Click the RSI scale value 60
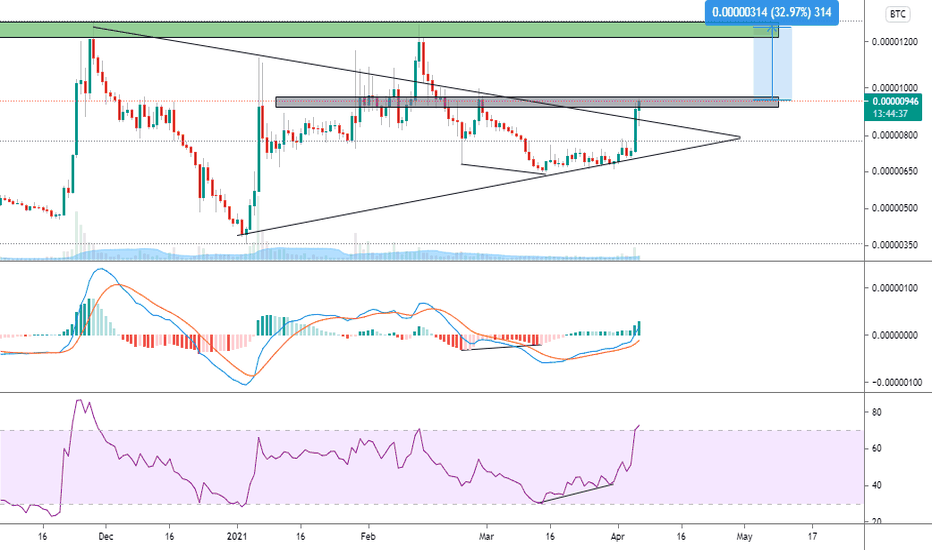 [877, 449]
